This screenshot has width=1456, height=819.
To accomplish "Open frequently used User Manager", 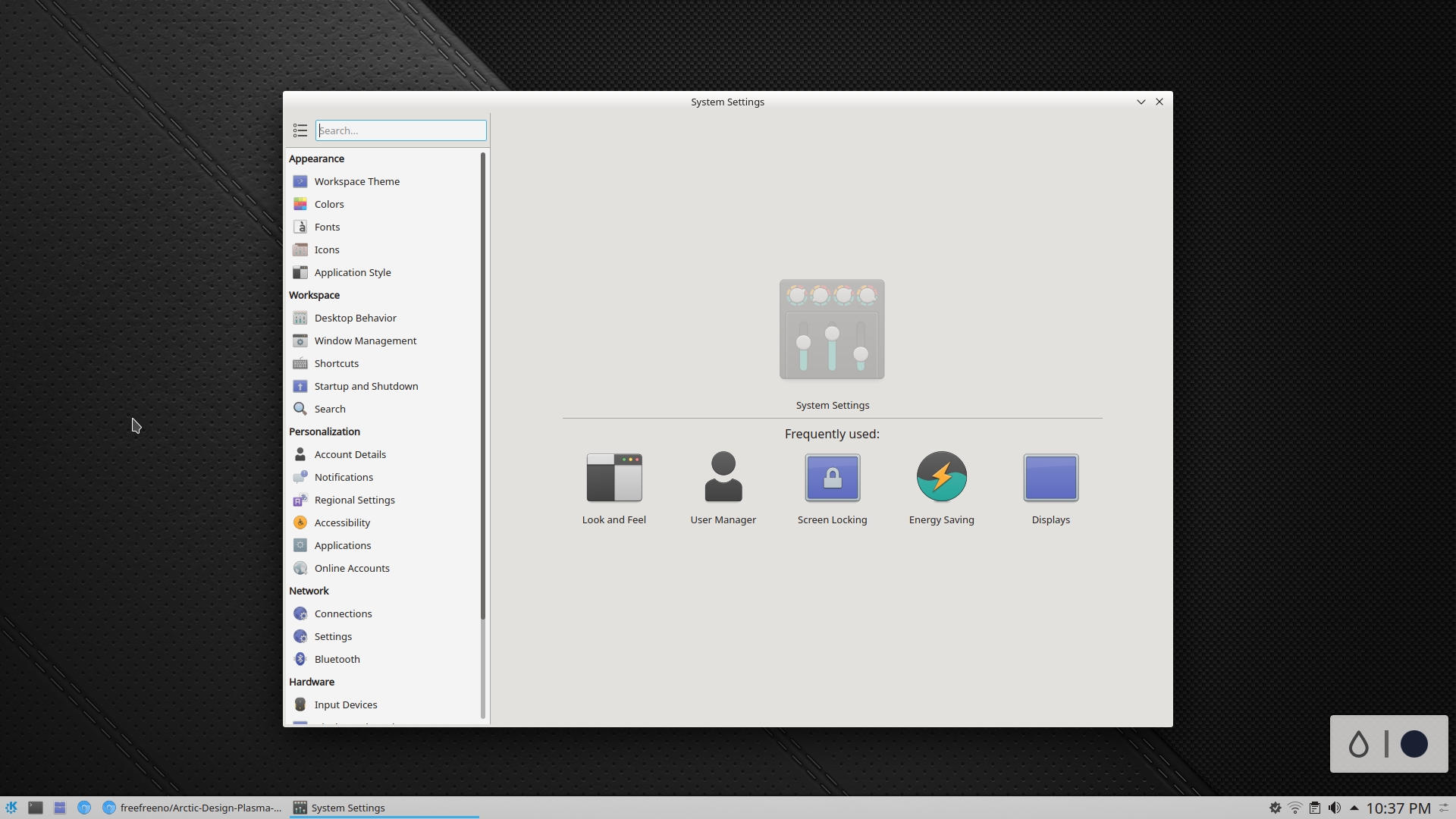I will coord(723,488).
